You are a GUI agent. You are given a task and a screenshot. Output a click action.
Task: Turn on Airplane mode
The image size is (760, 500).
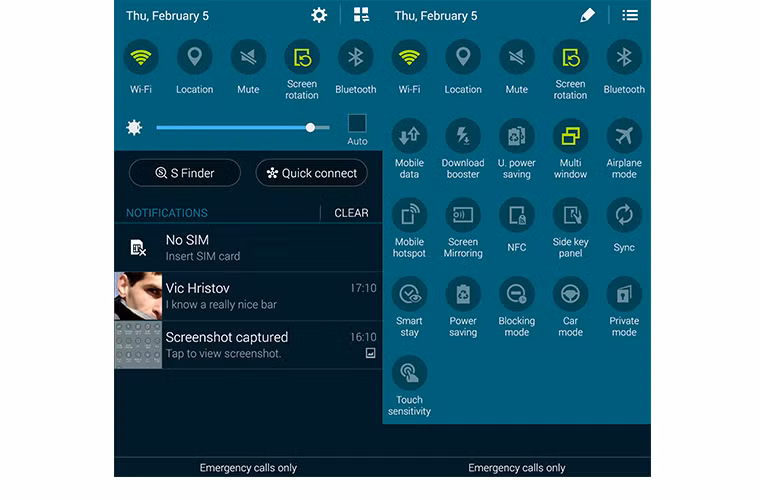624,136
